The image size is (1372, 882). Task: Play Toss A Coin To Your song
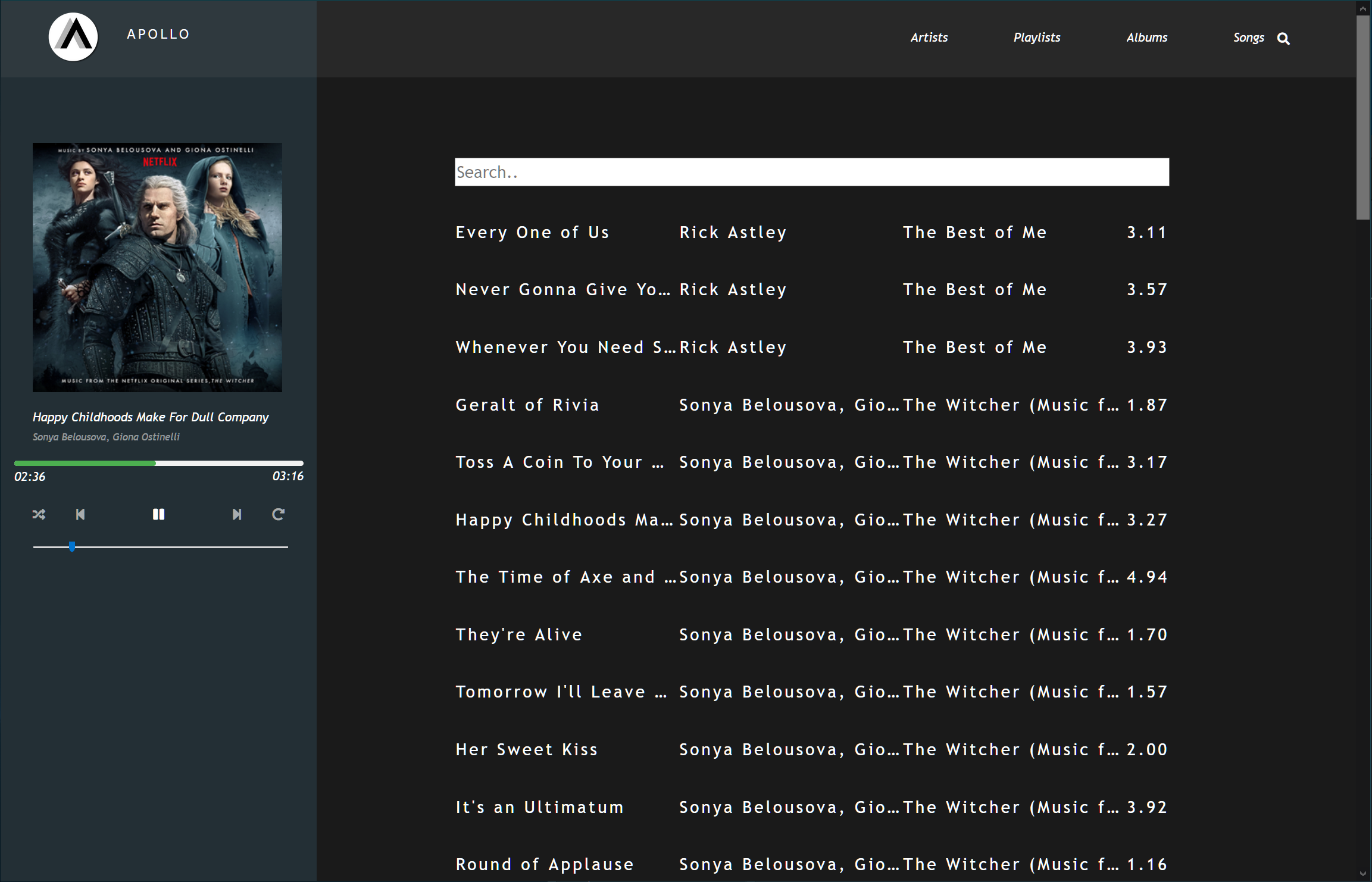click(560, 462)
